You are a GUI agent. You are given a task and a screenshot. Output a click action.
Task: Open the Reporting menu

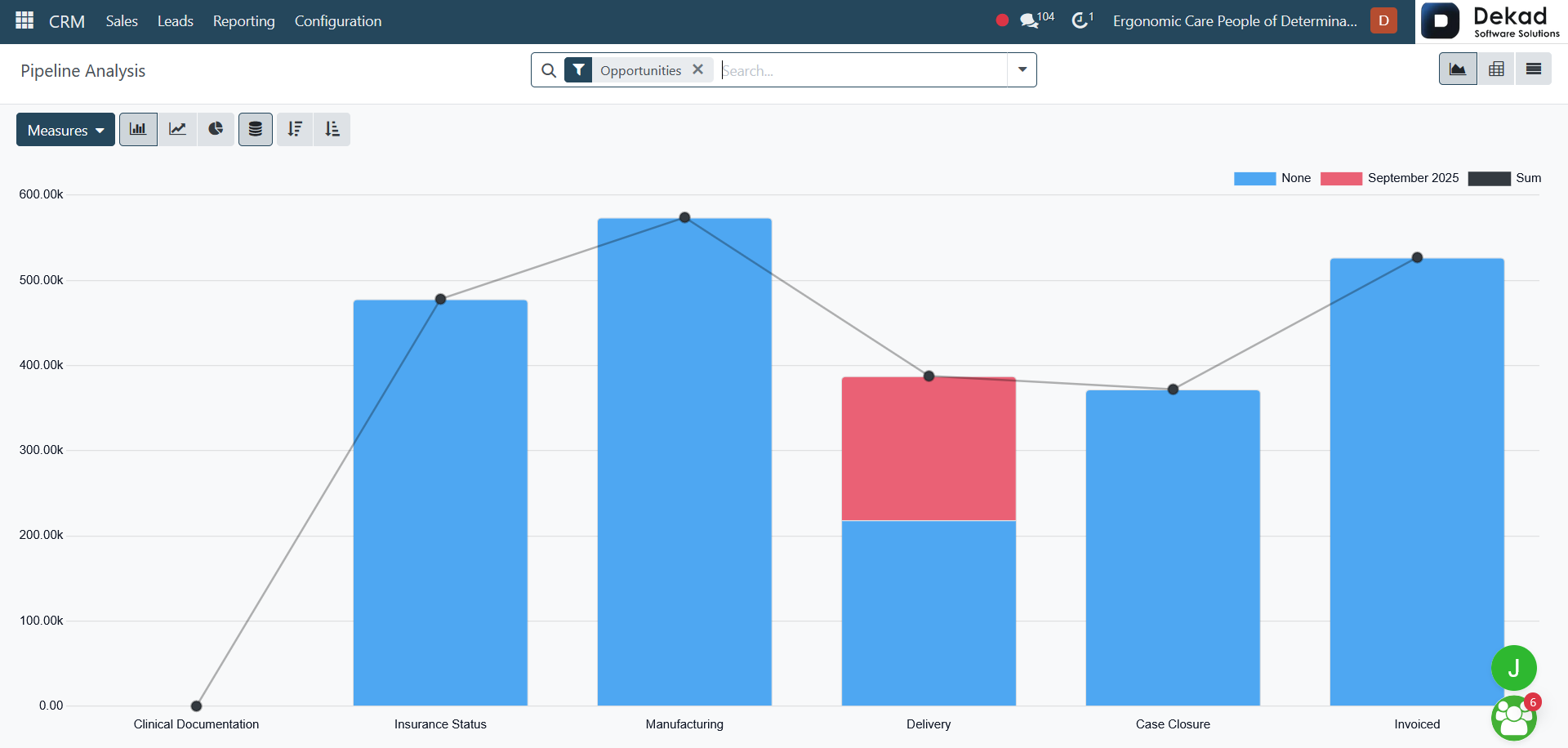click(x=243, y=21)
